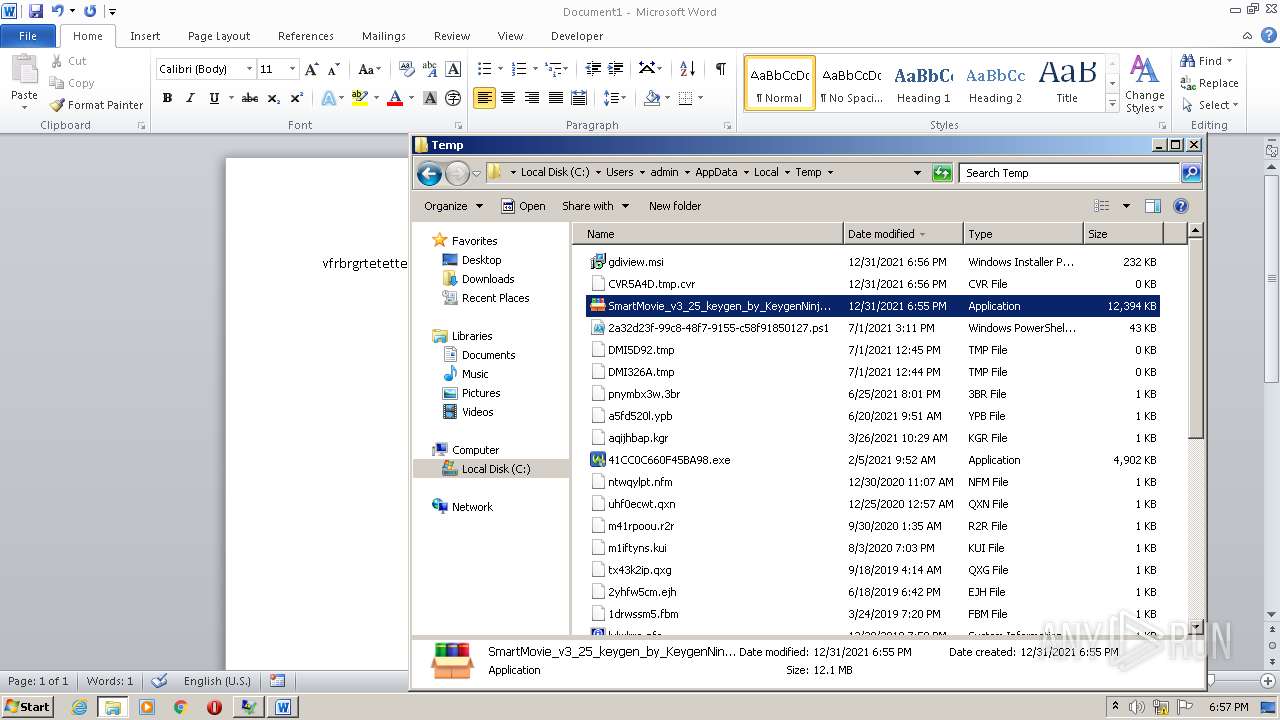Click New folder button

click(x=675, y=206)
